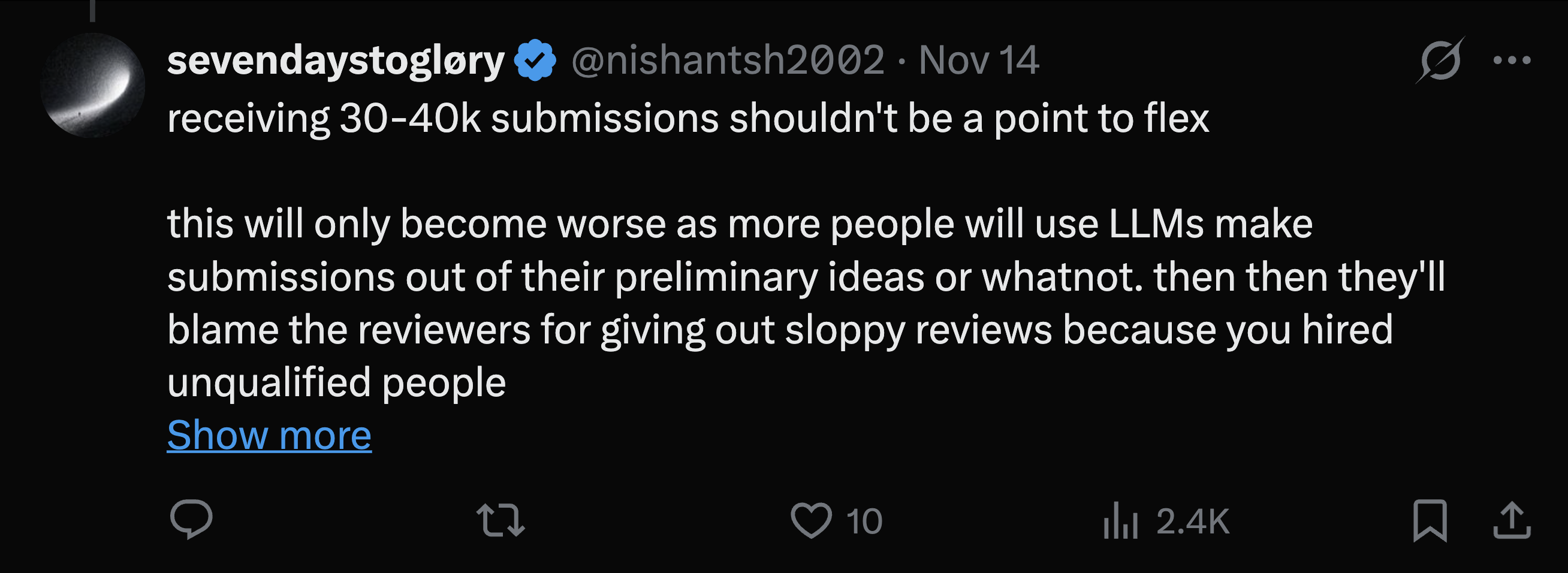
Task: Click the "unqualified people" text line
Action: pos(336,383)
